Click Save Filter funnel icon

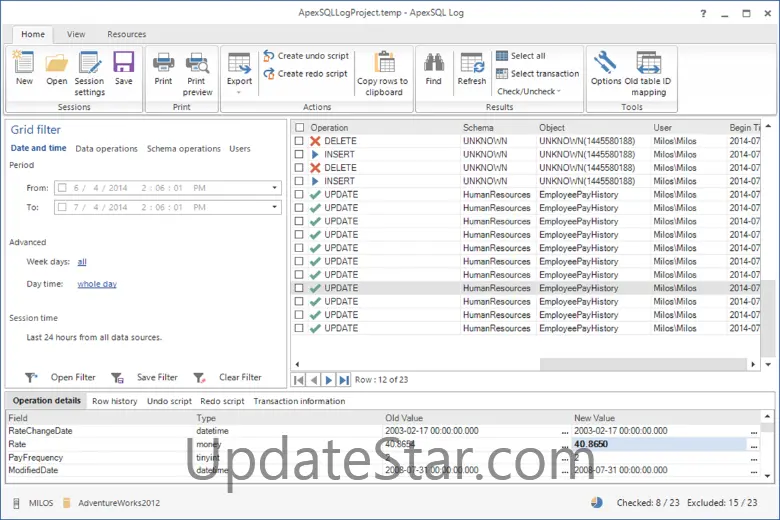(x=117, y=378)
